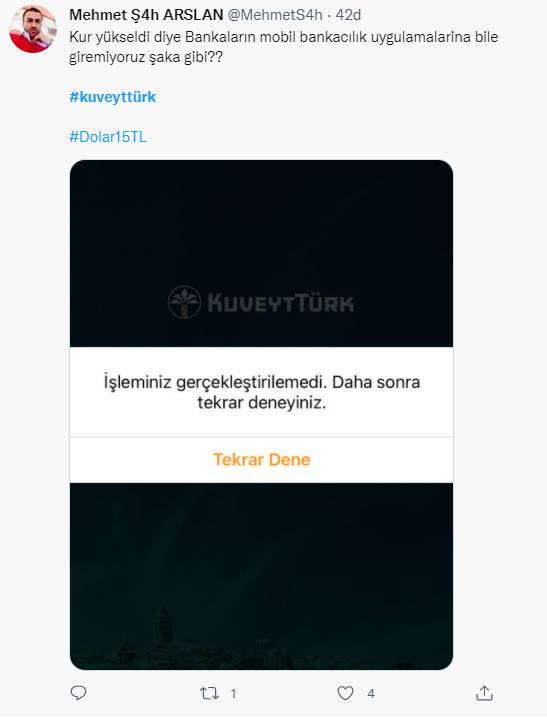Open the 42d timestamp link
Image resolution: width=547 pixels, height=717 pixels.
(349, 15)
